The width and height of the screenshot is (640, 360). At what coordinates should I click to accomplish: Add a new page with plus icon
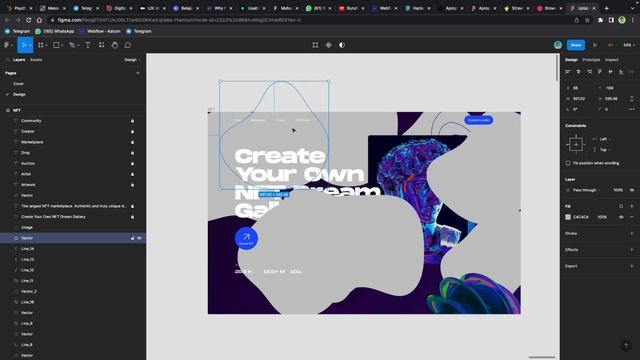(x=138, y=73)
